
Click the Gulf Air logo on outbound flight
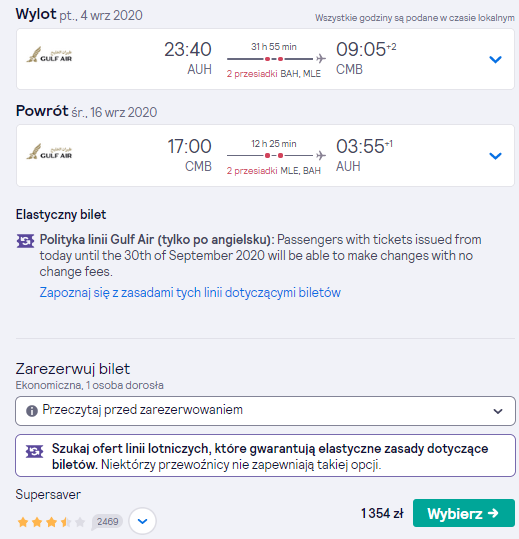(x=49, y=55)
